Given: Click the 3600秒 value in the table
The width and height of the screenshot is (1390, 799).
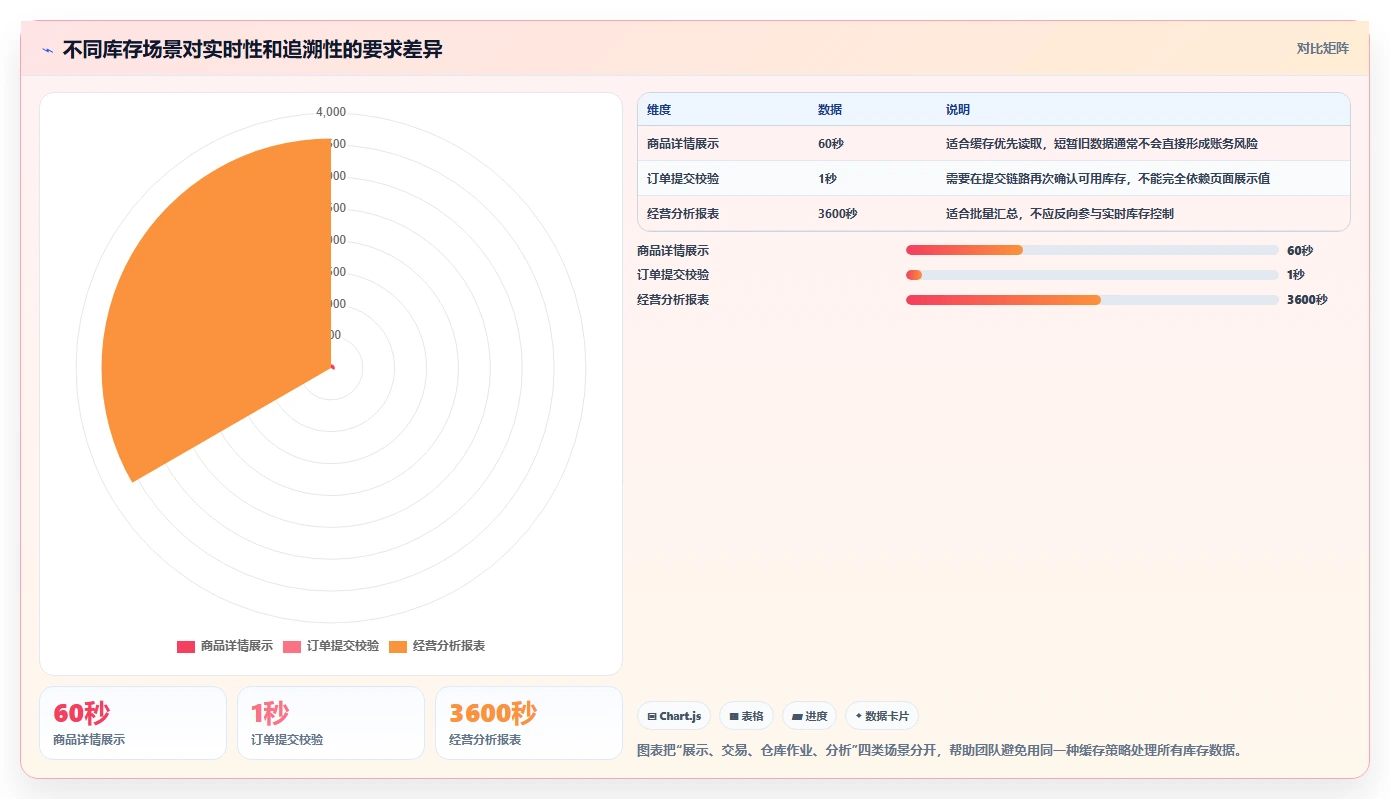Looking at the screenshot, I should click(x=837, y=214).
